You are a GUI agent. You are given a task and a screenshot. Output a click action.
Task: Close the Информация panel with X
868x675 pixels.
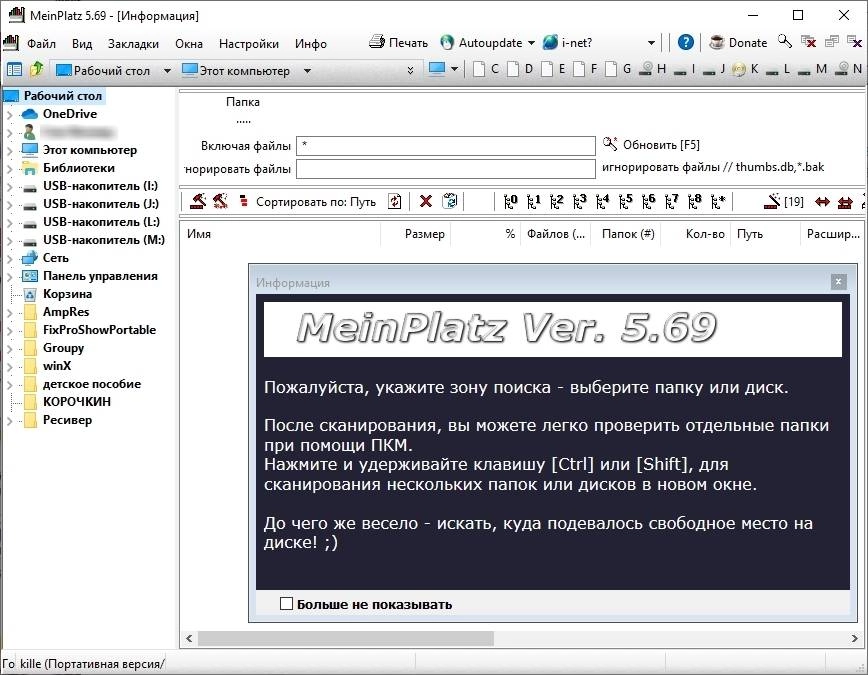point(838,282)
